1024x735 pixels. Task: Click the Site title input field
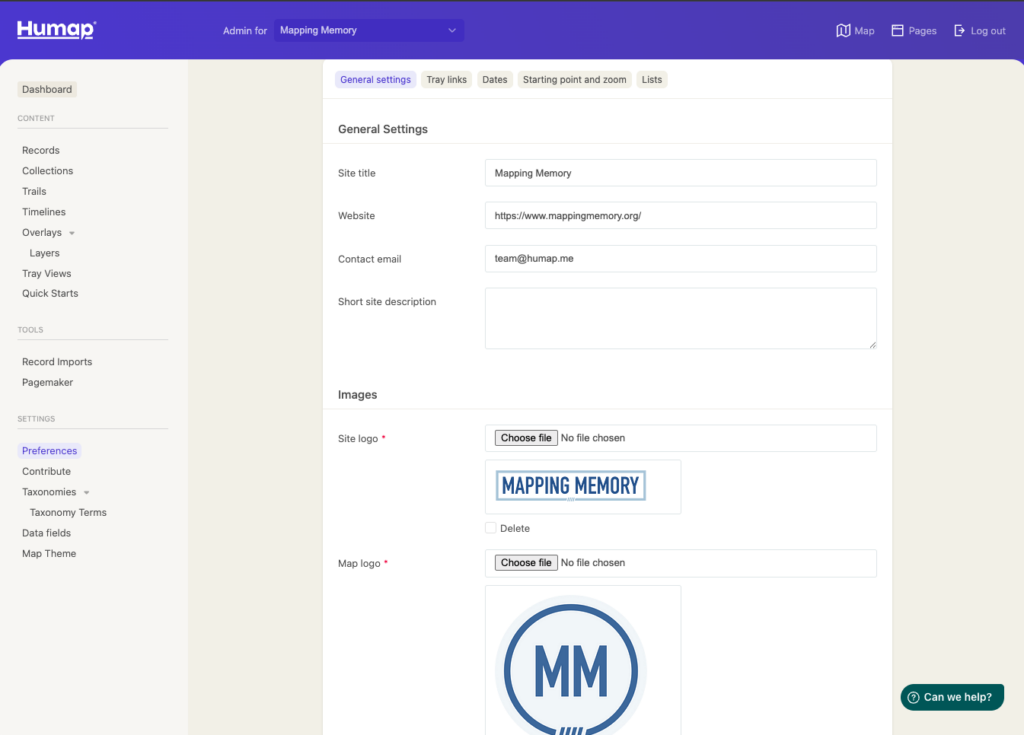(x=680, y=173)
